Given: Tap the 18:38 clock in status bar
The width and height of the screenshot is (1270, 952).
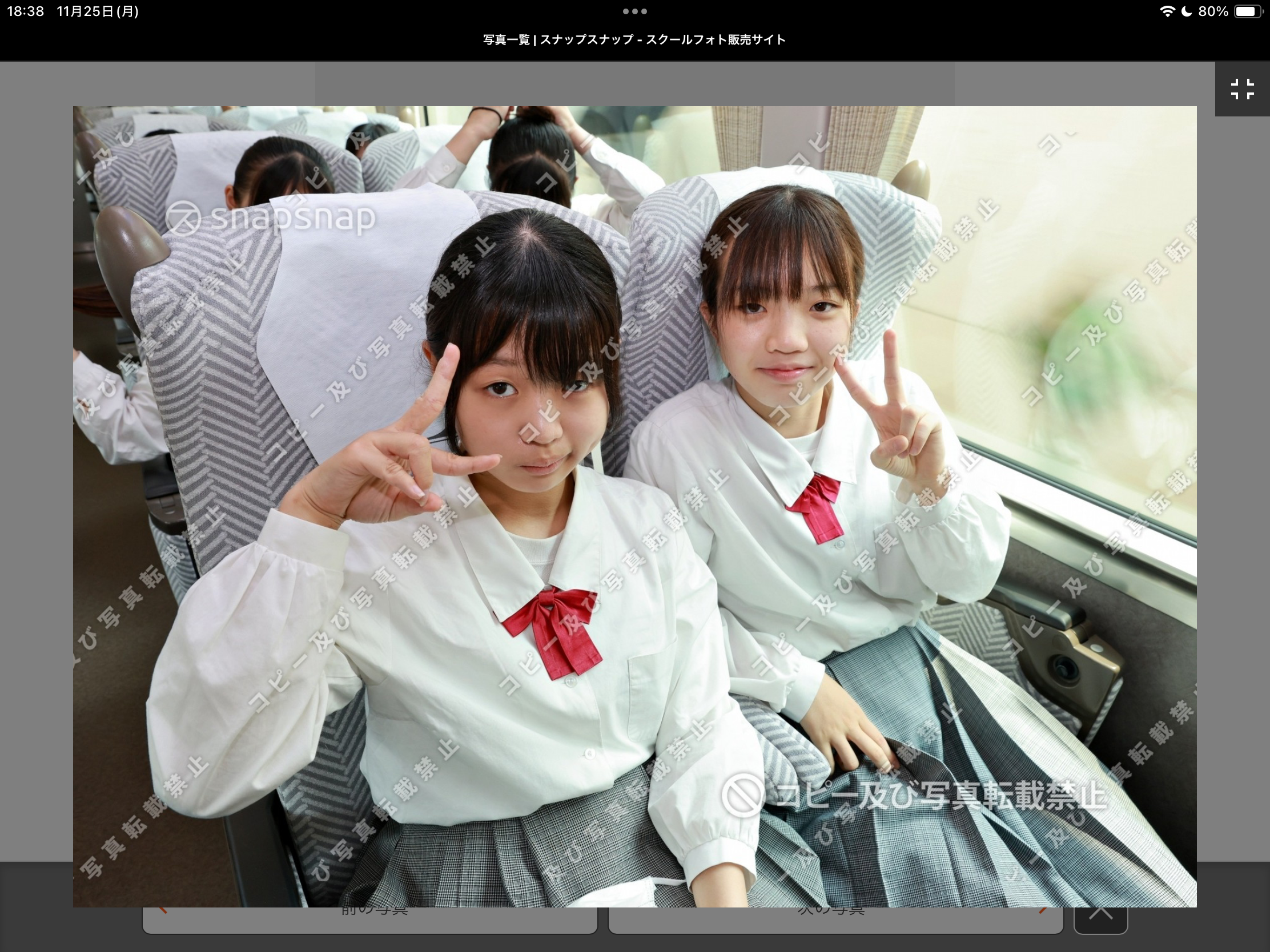Looking at the screenshot, I should click(x=25, y=11).
